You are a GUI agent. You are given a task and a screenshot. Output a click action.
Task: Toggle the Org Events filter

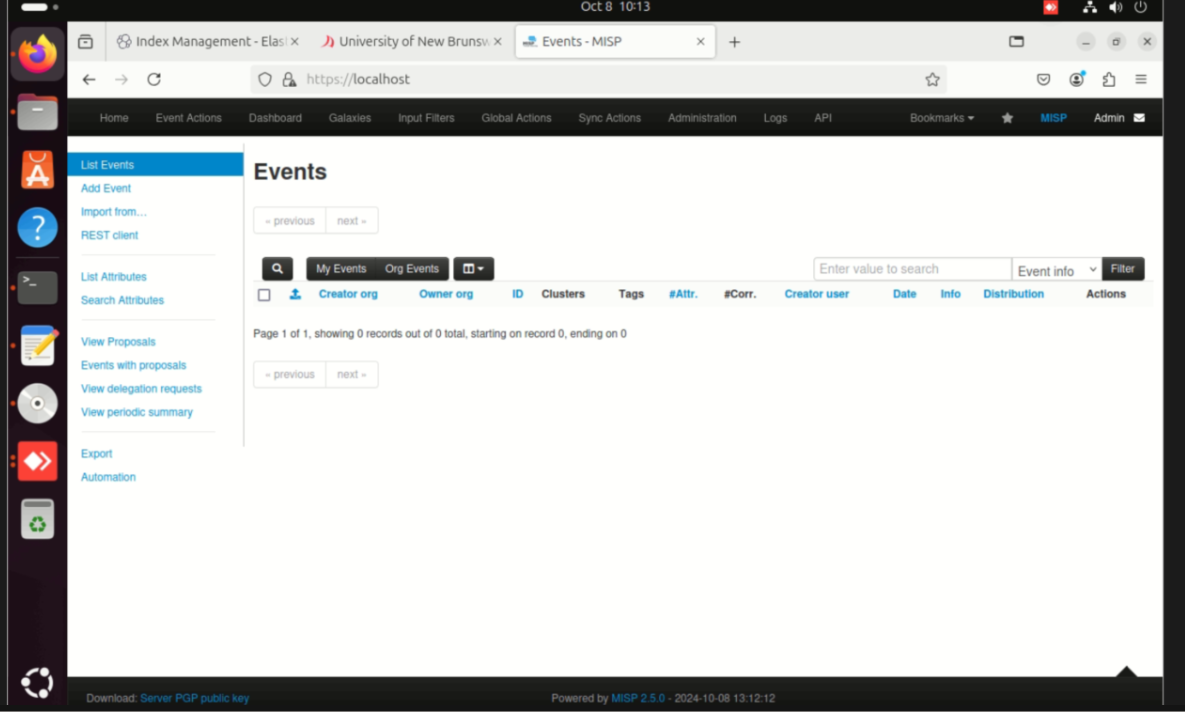(412, 269)
